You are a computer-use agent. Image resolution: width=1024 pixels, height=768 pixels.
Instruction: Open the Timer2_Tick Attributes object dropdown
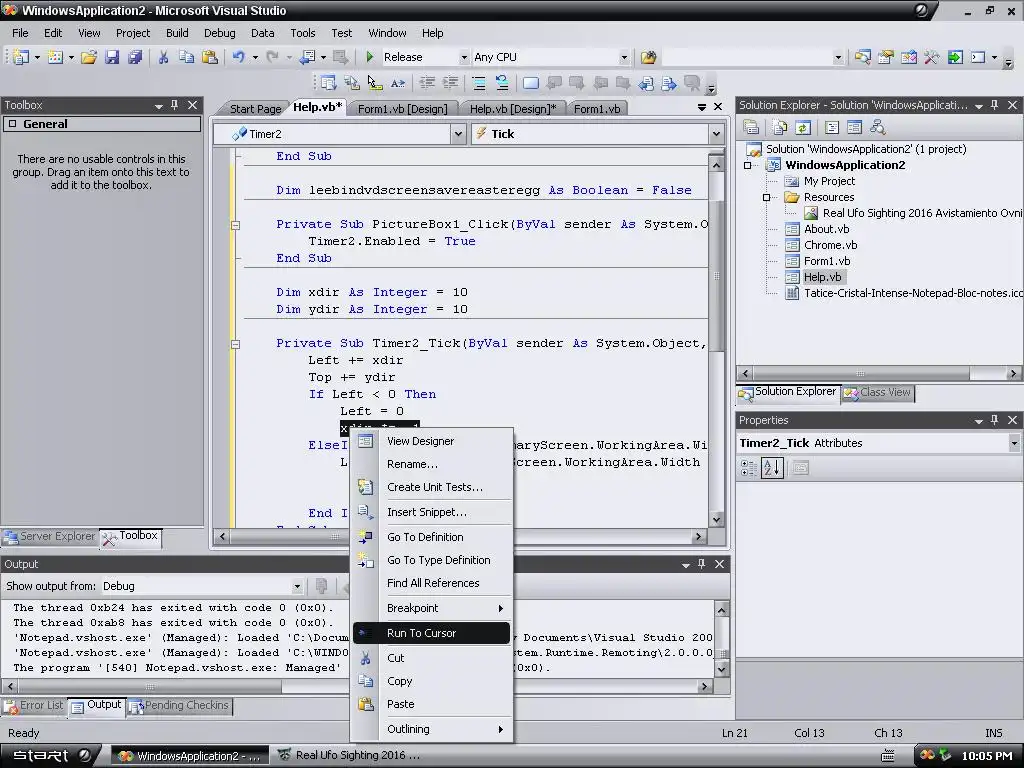(1014, 443)
